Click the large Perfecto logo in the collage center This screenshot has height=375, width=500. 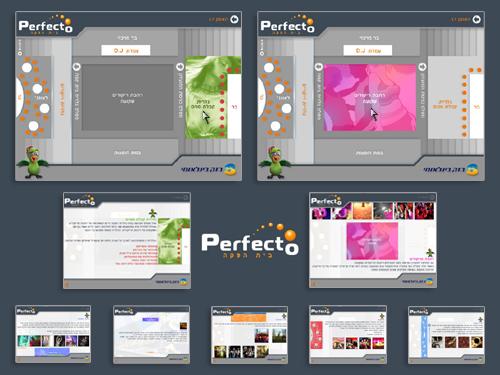coord(250,241)
